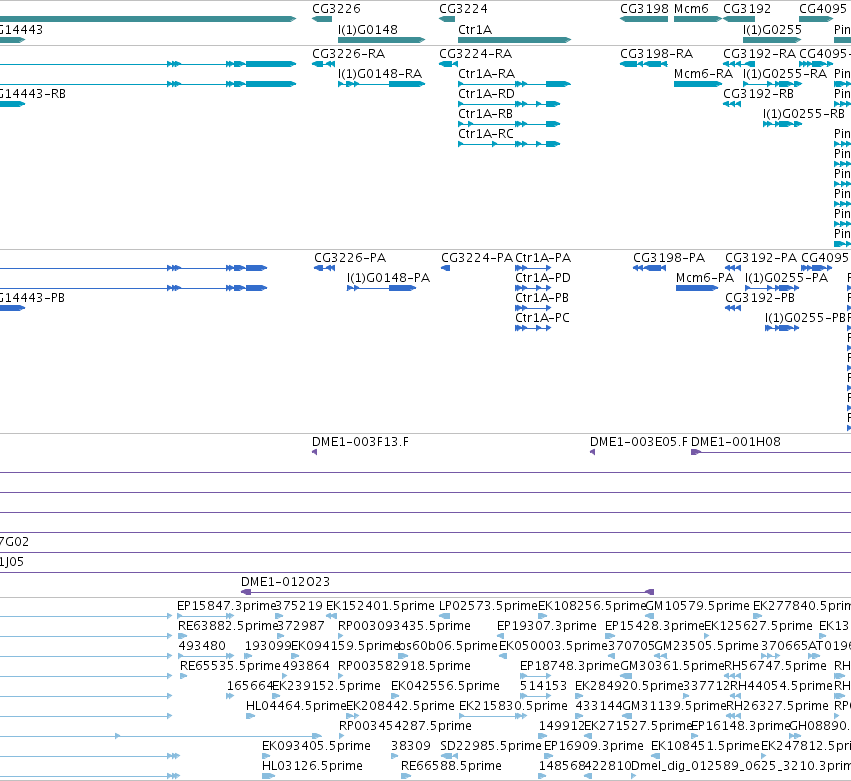
Task: Click EST EK239152.5prime
Action: (x=326, y=686)
